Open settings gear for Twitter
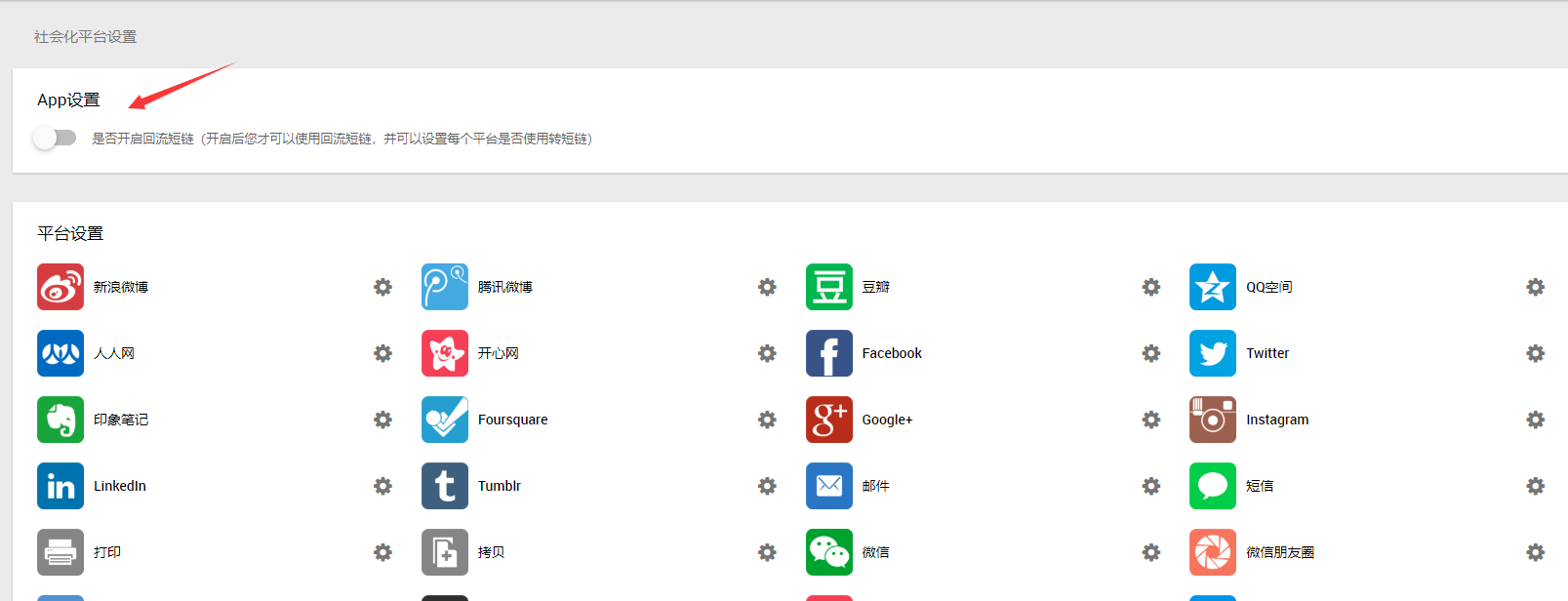Screen dimensions: 1568x601 click(1535, 353)
